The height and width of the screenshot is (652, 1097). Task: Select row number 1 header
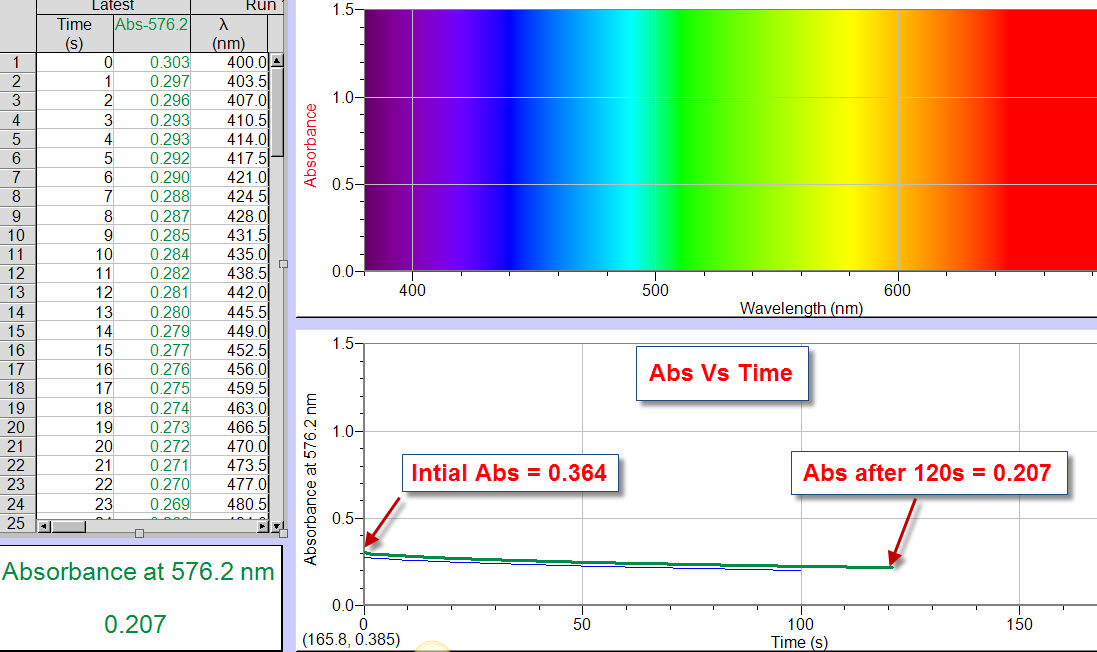(x=17, y=62)
